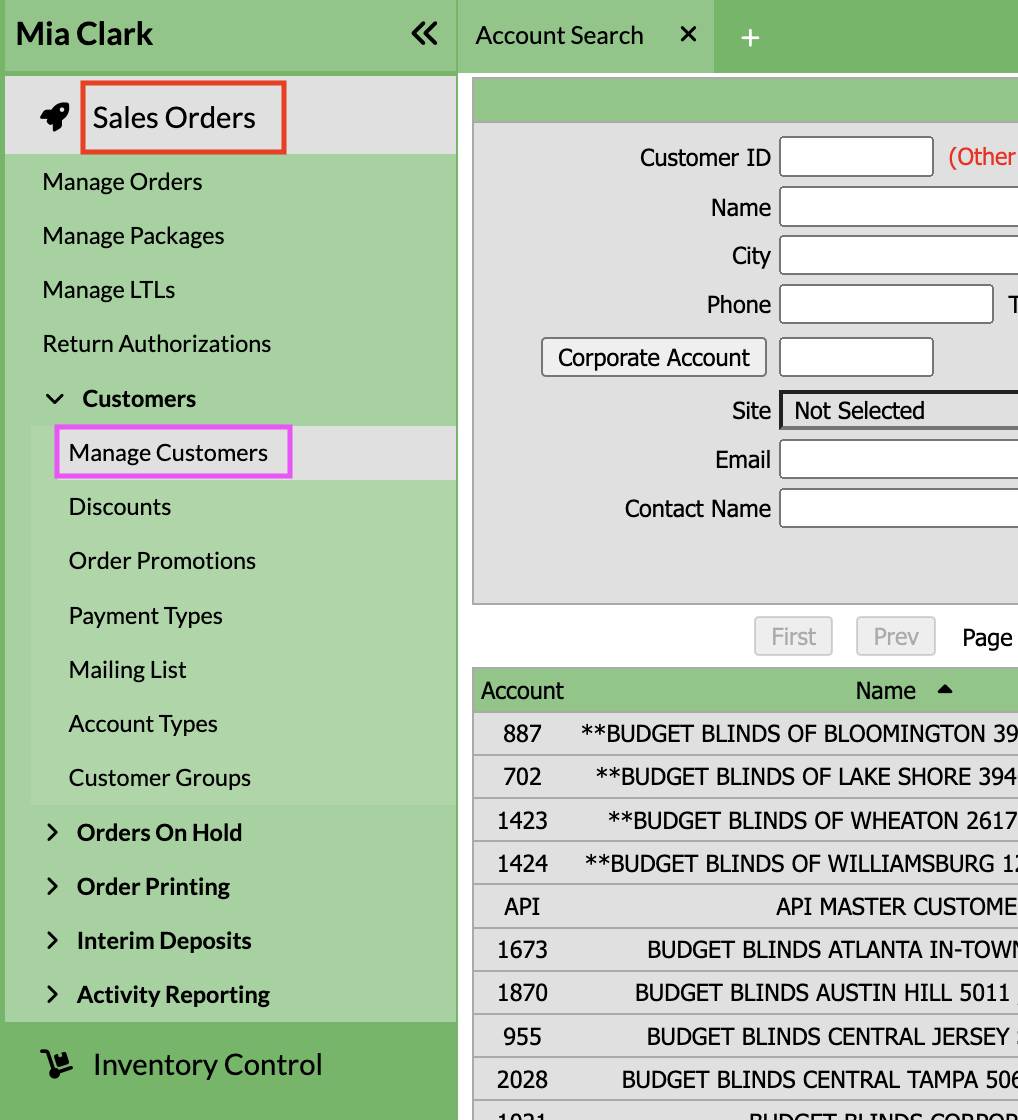Select account 2028 row
Image resolution: width=1018 pixels, height=1120 pixels.
tap(746, 1079)
